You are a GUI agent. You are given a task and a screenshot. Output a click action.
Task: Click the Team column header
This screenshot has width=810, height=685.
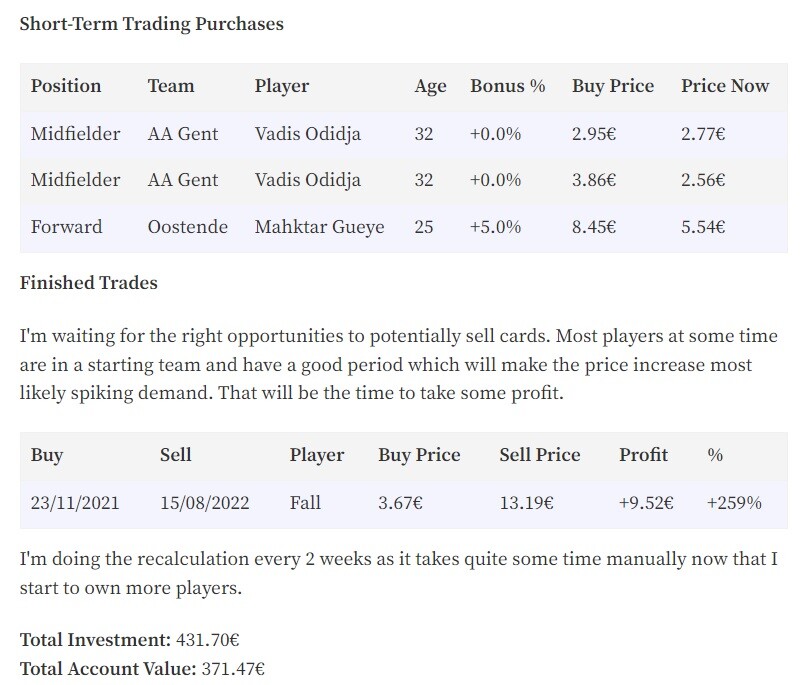click(x=171, y=86)
